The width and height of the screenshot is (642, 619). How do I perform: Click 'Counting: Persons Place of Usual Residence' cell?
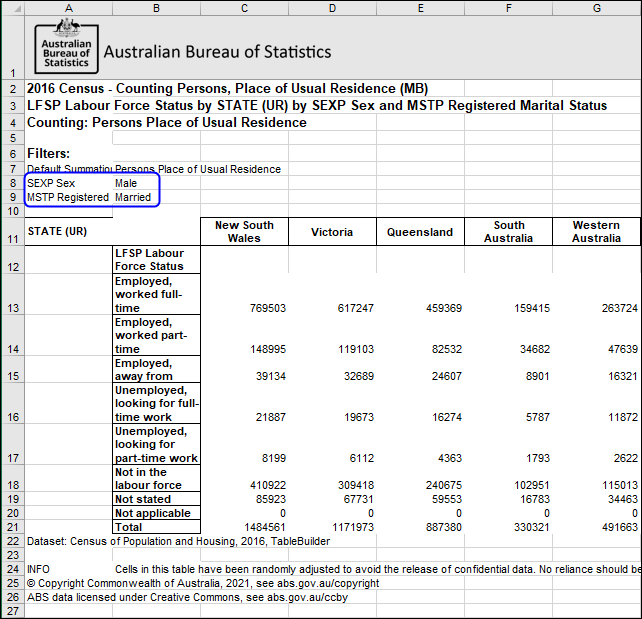(167, 122)
